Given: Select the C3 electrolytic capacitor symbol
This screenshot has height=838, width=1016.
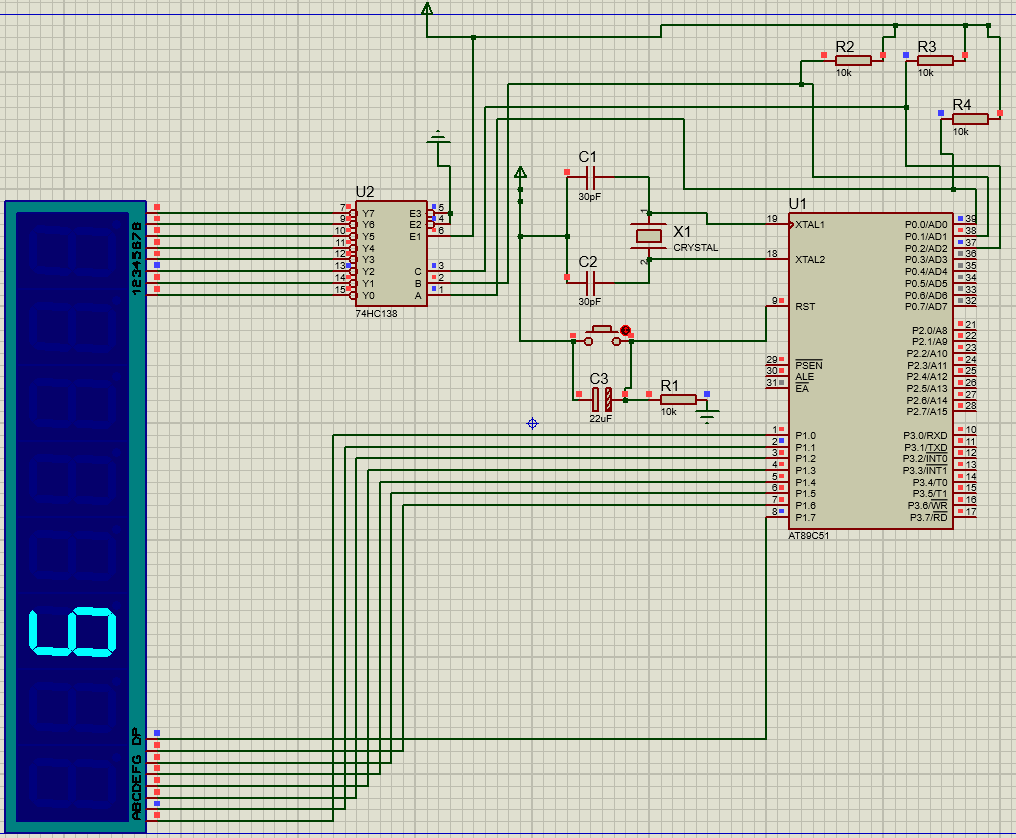Looking at the screenshot, I should (x=601, y=399).
